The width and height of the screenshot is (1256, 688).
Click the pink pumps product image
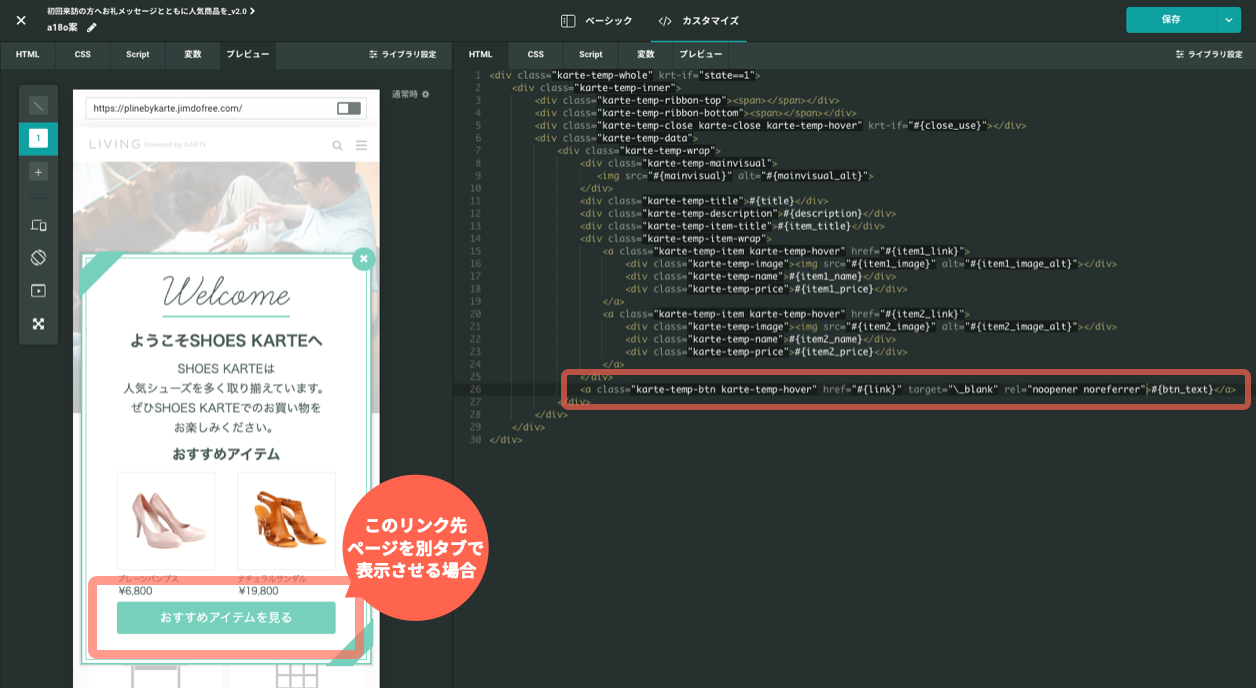point(166,521)
